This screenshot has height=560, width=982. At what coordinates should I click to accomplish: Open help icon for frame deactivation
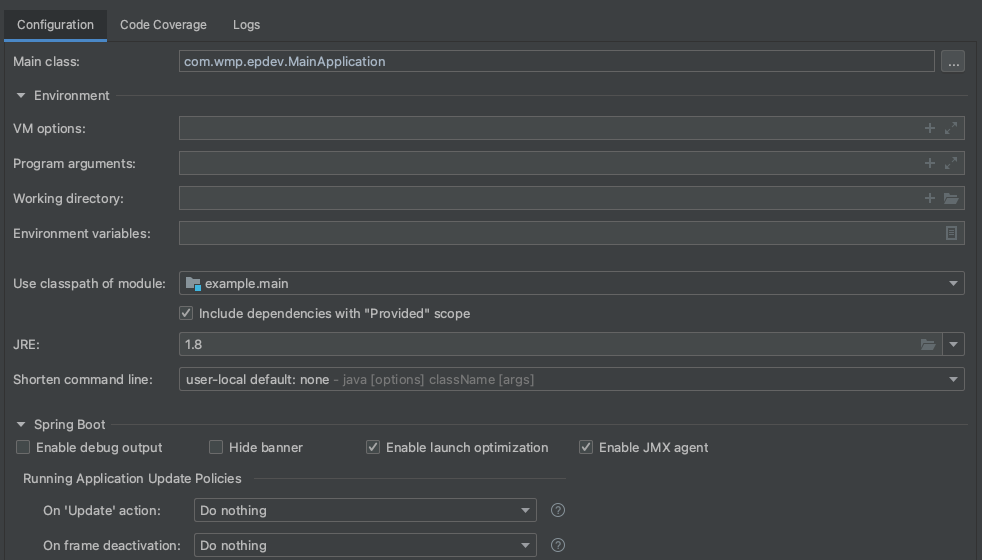point(557,545)
